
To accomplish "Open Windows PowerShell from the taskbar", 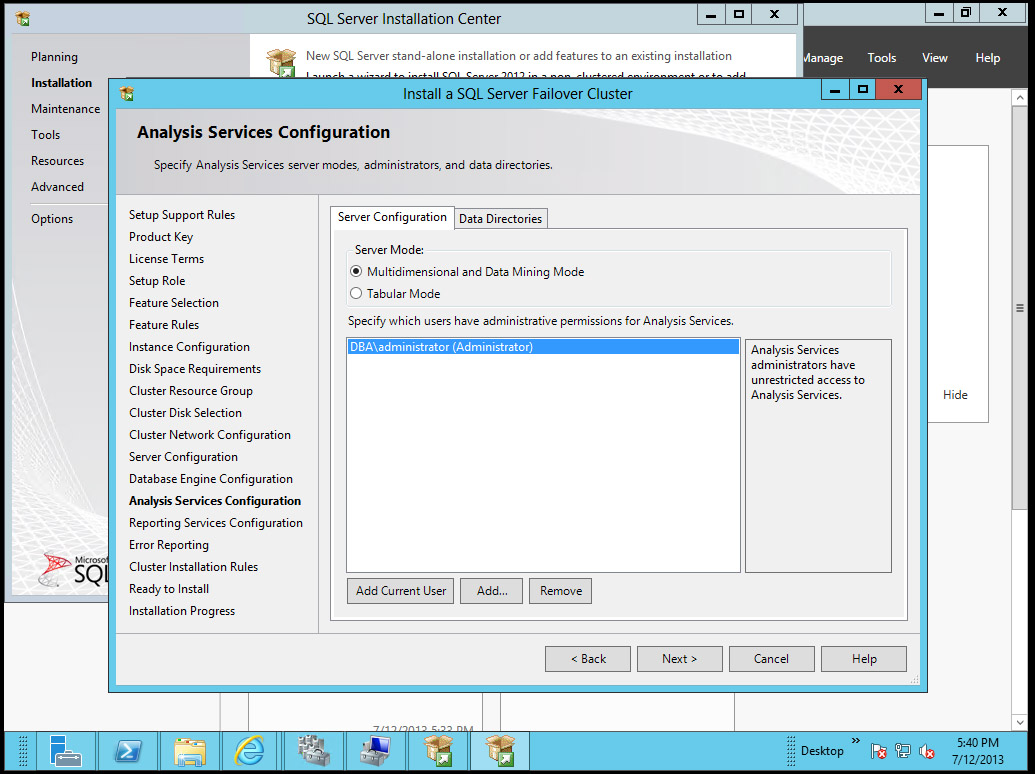I will (x=128, y=751).
